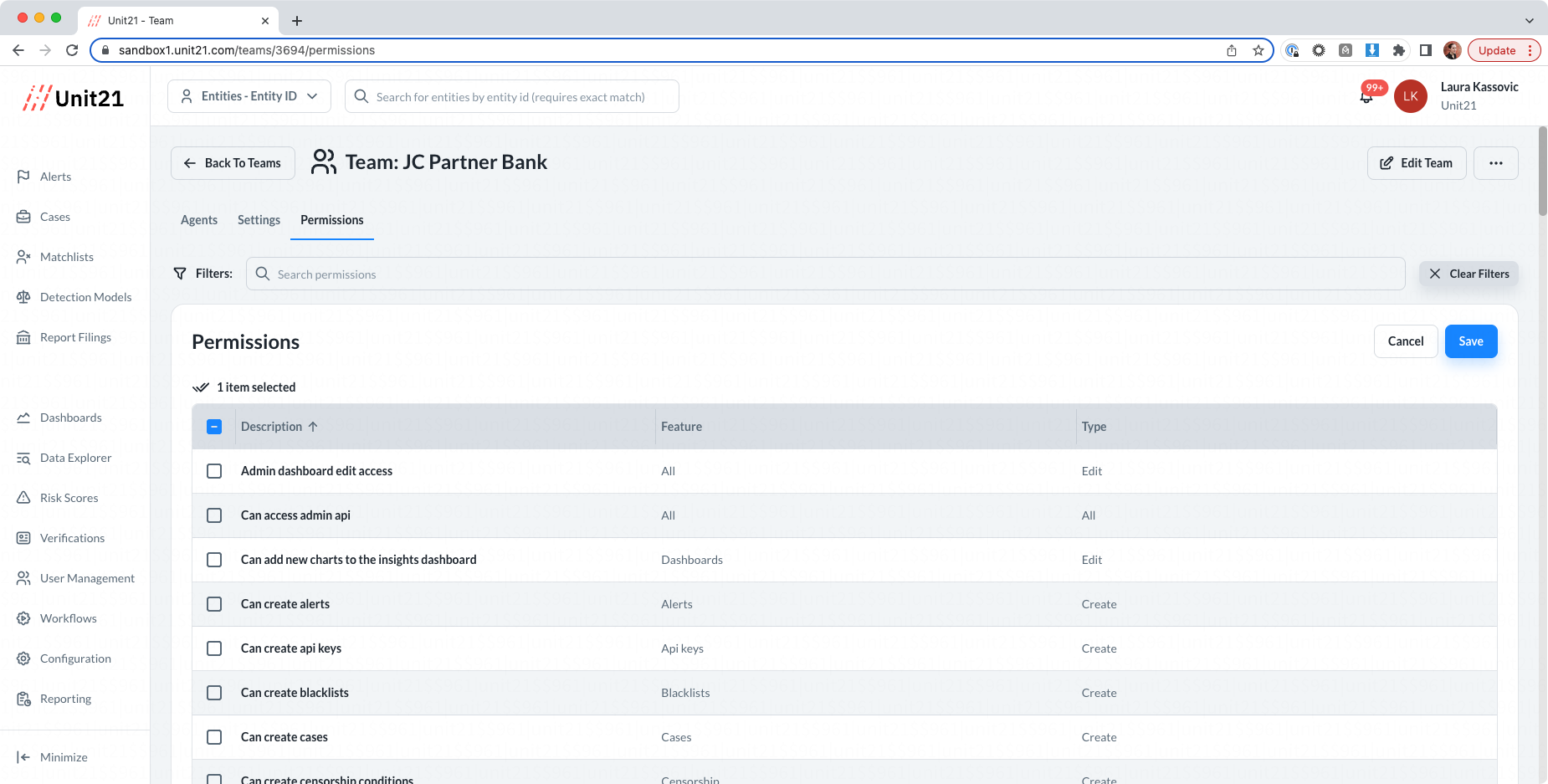
Task: Select the Permissions tab
Action: coord(332,220)
